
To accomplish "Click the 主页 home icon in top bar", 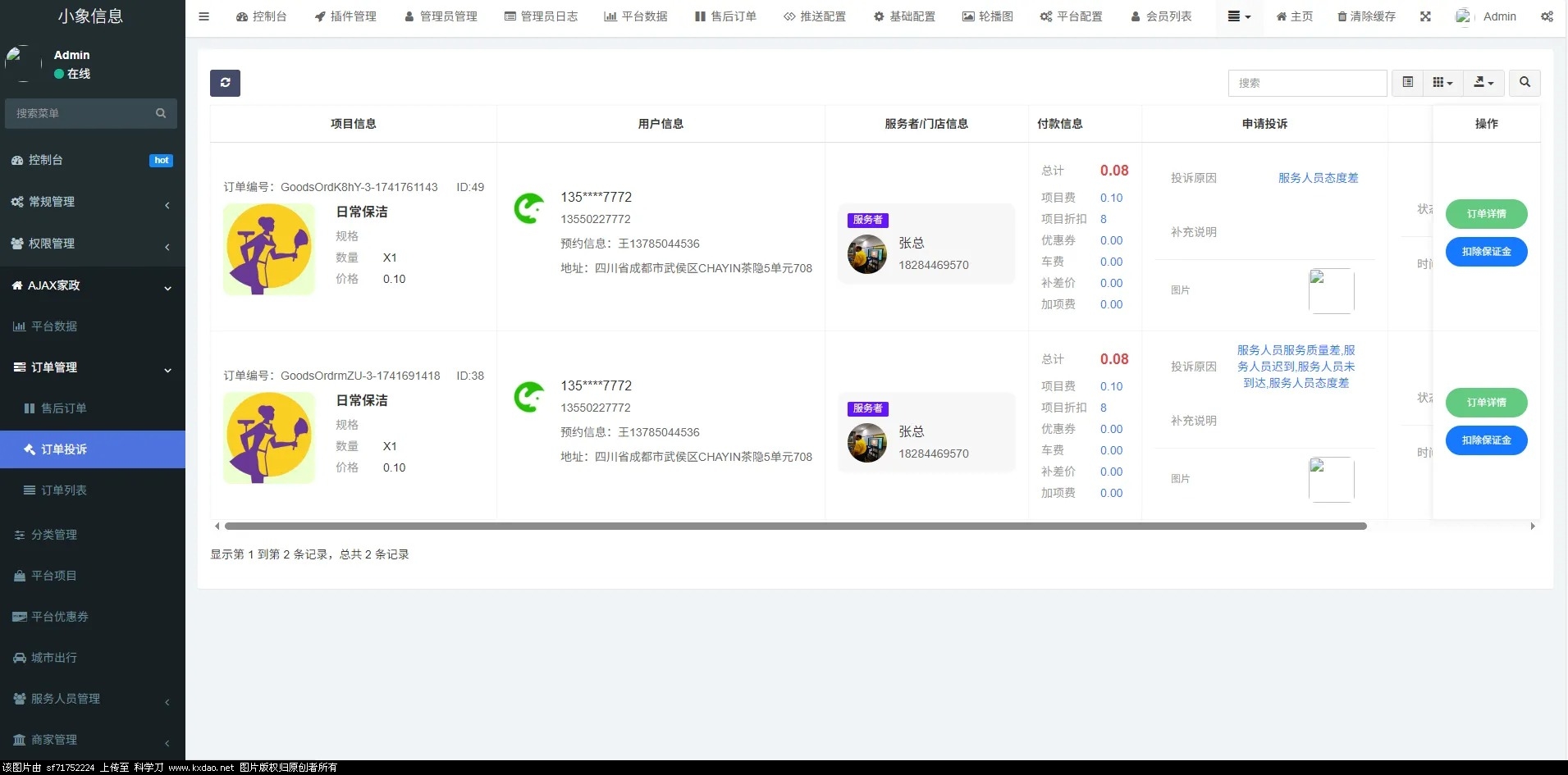I will tap(1281, 16).
